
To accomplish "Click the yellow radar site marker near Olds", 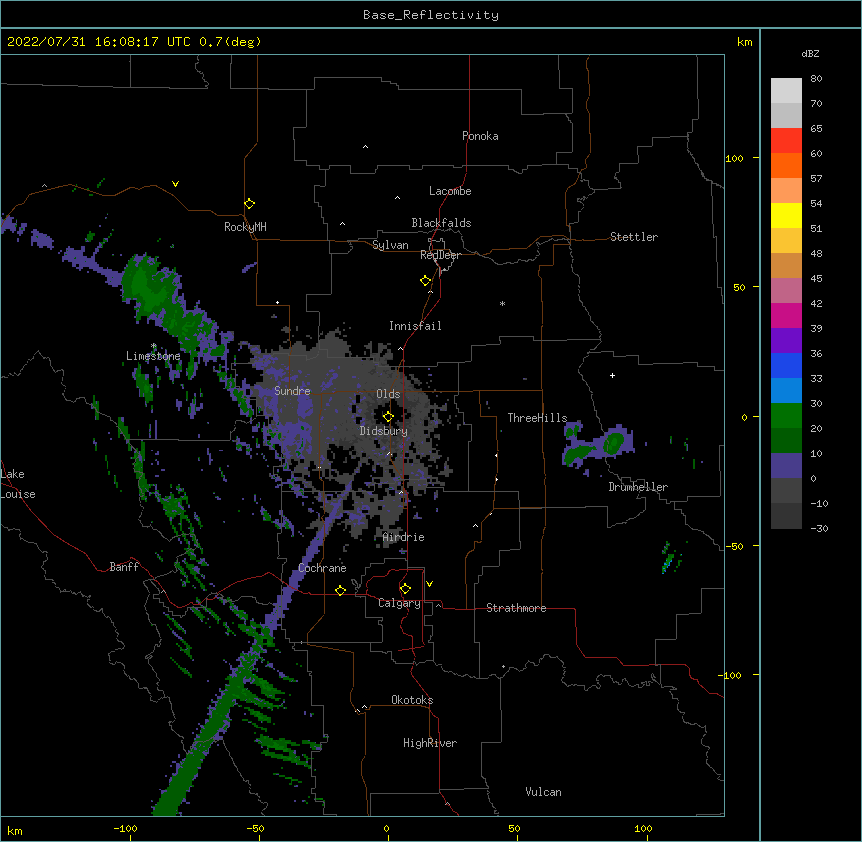I will 388,416.
